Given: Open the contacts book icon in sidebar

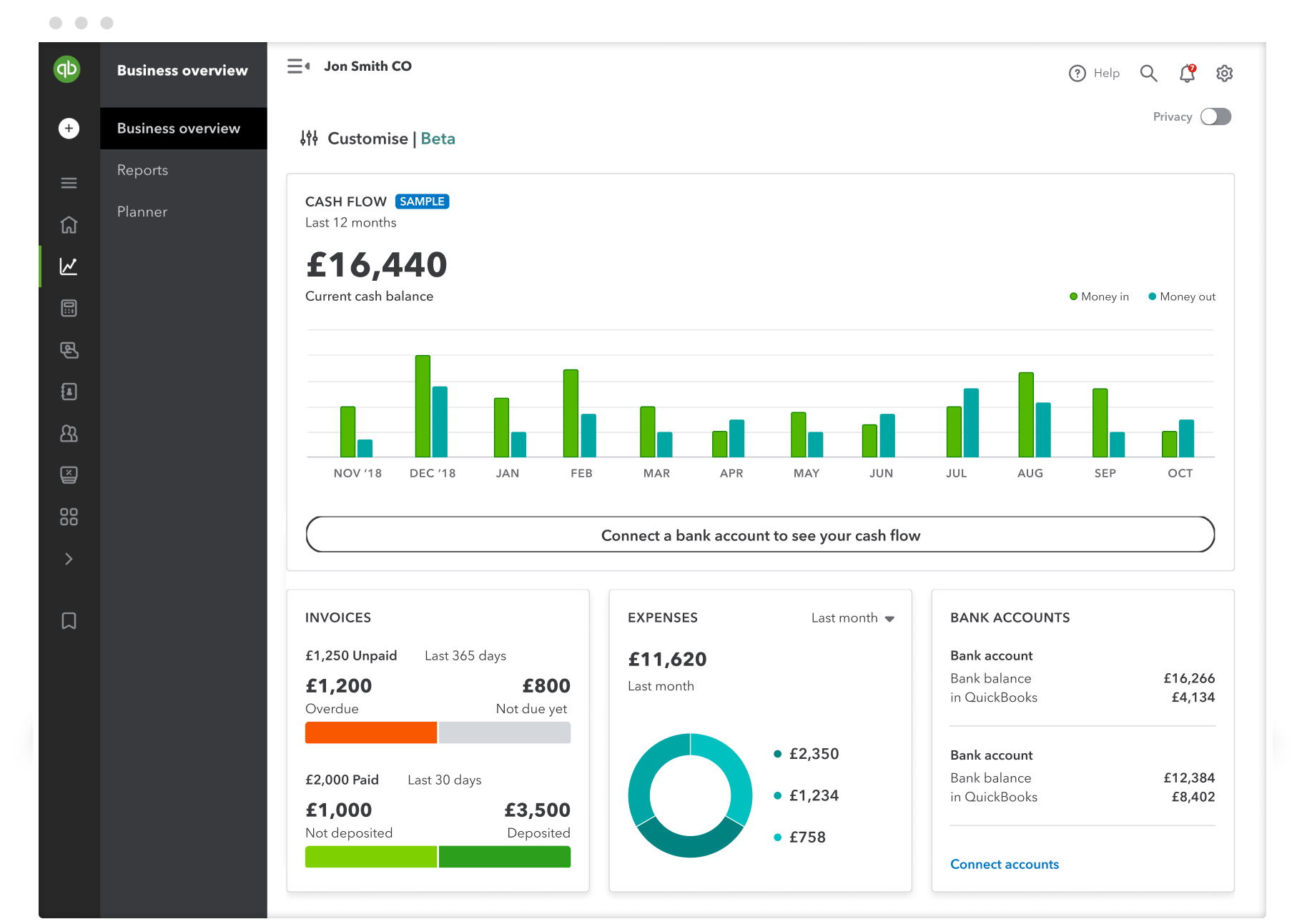Looking at the screenshot, I should 68,391.
